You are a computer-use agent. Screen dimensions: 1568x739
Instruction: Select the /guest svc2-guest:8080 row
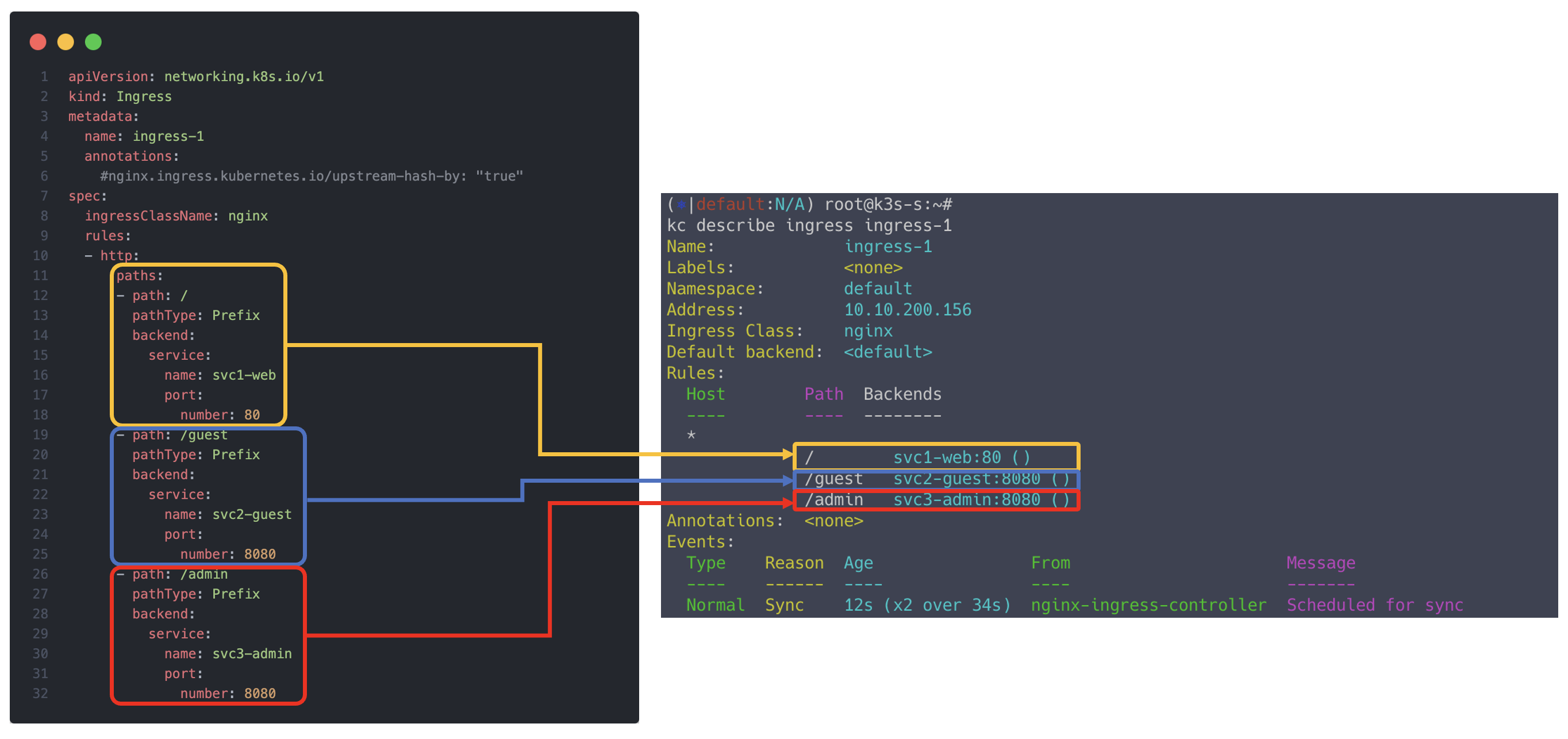coord(936,479)
